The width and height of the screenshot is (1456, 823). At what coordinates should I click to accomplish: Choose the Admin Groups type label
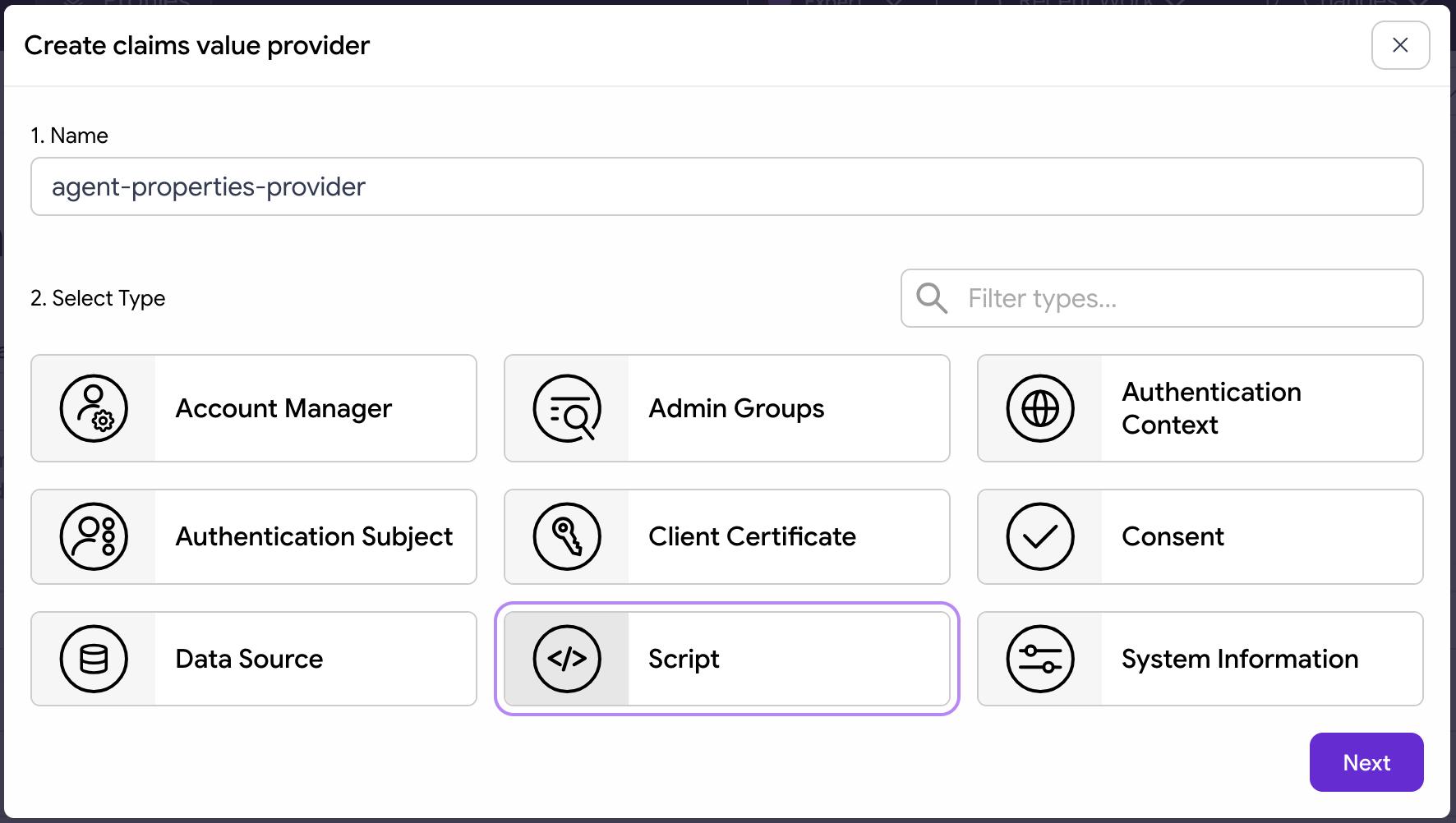point(736,408)
